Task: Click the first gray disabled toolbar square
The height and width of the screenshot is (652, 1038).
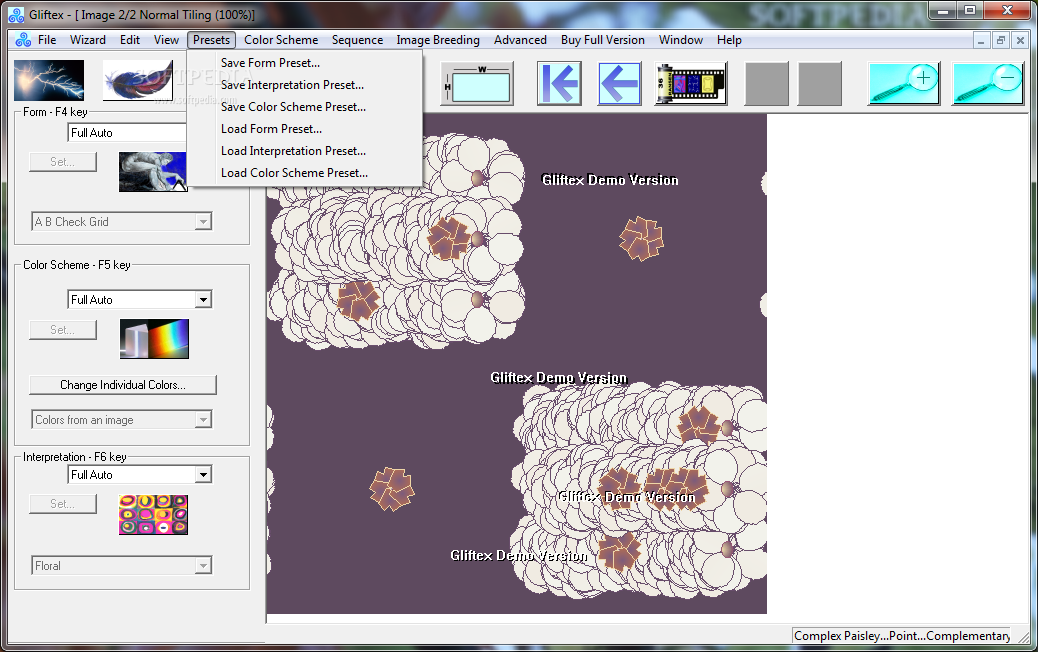Action: [767, 83]
